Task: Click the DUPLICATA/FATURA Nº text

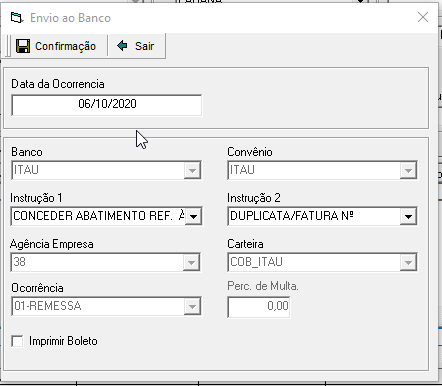Action: click(292, 216)
